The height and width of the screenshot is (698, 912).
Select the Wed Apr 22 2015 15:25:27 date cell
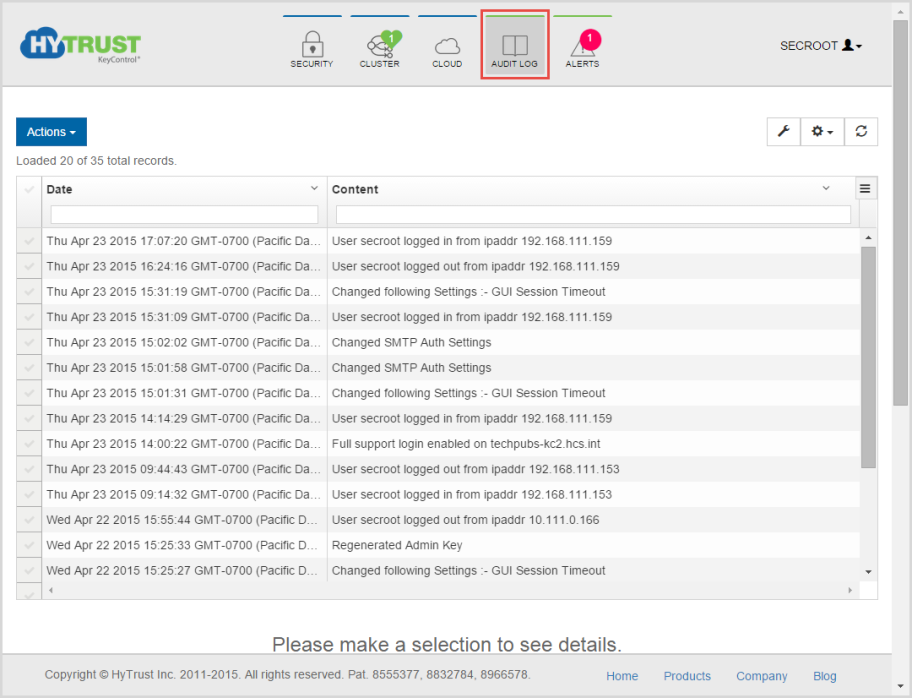click(x=184, y=571)
